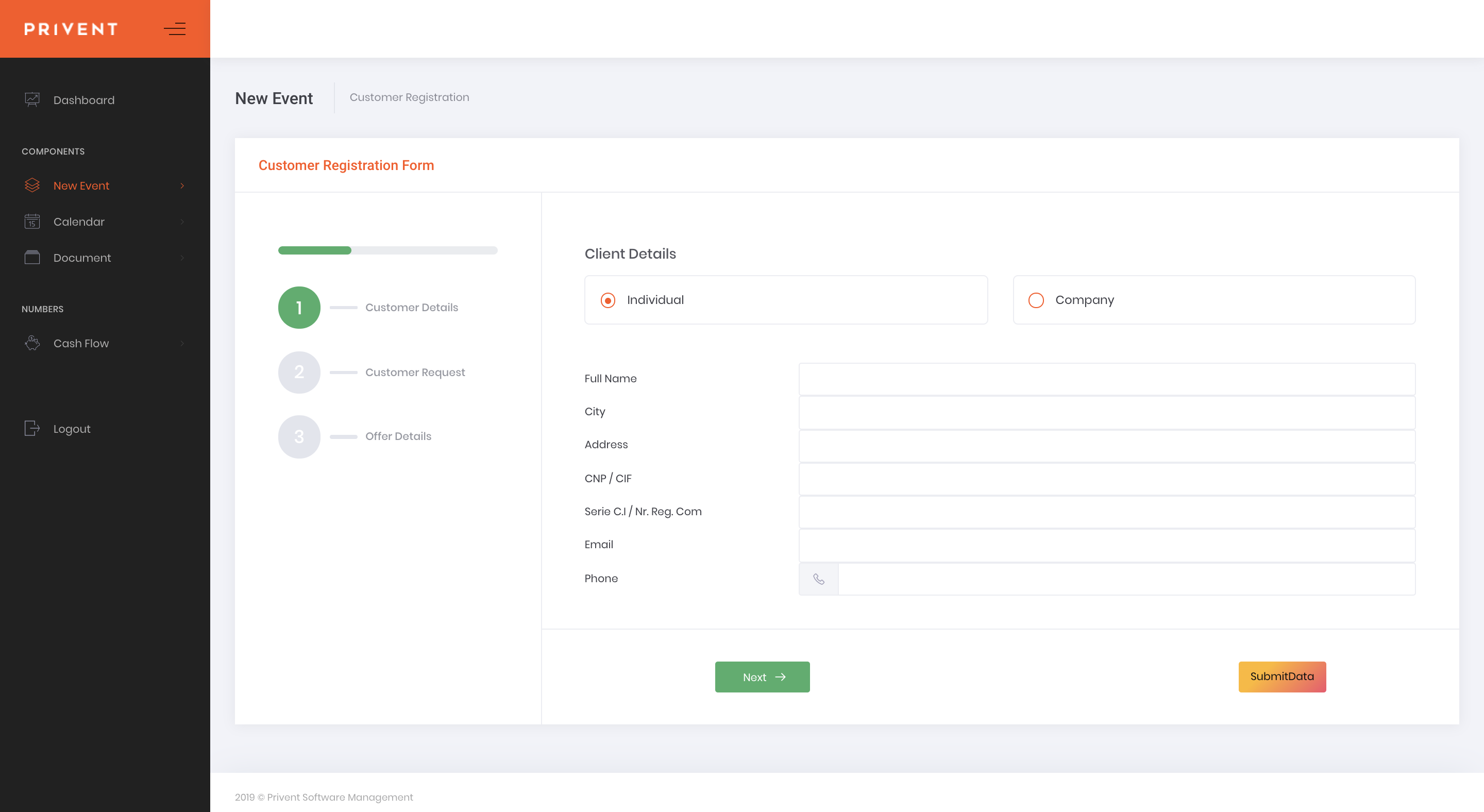Click the hamburger menu toggle icon

(x=175, y=29)
